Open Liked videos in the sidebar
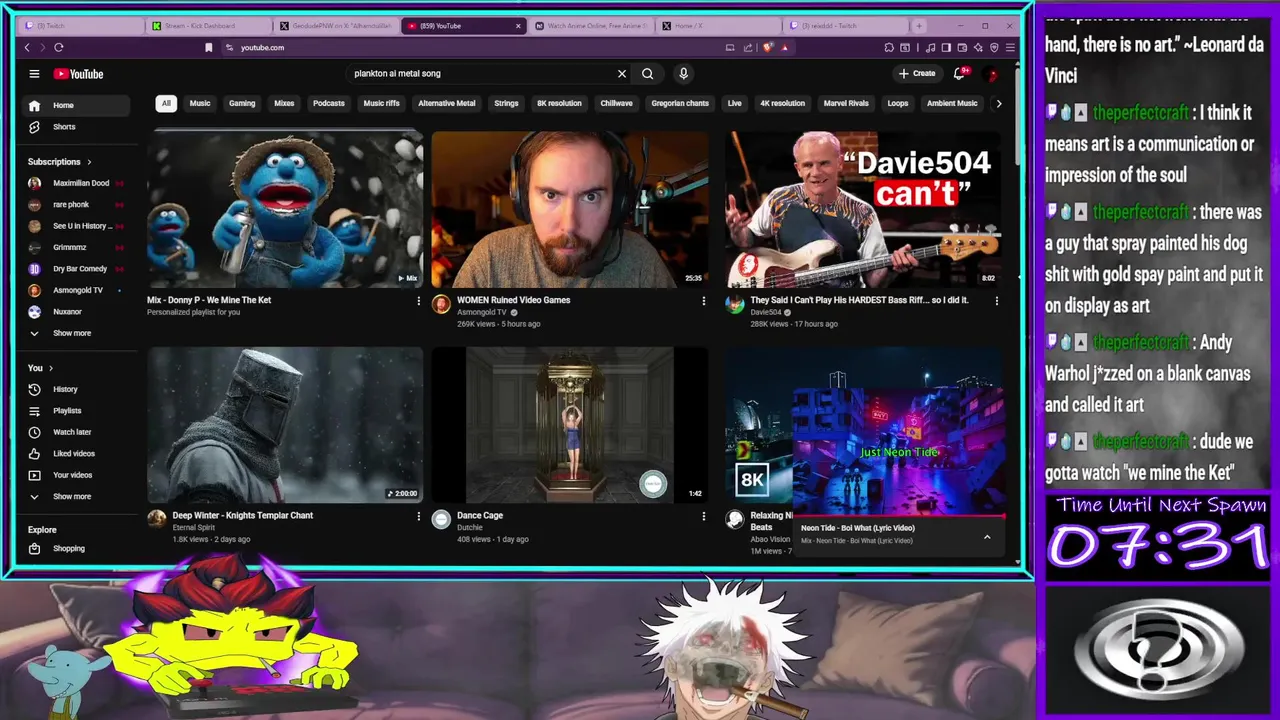The width and height of the screenshot is (1280, 720). [78, 454]
